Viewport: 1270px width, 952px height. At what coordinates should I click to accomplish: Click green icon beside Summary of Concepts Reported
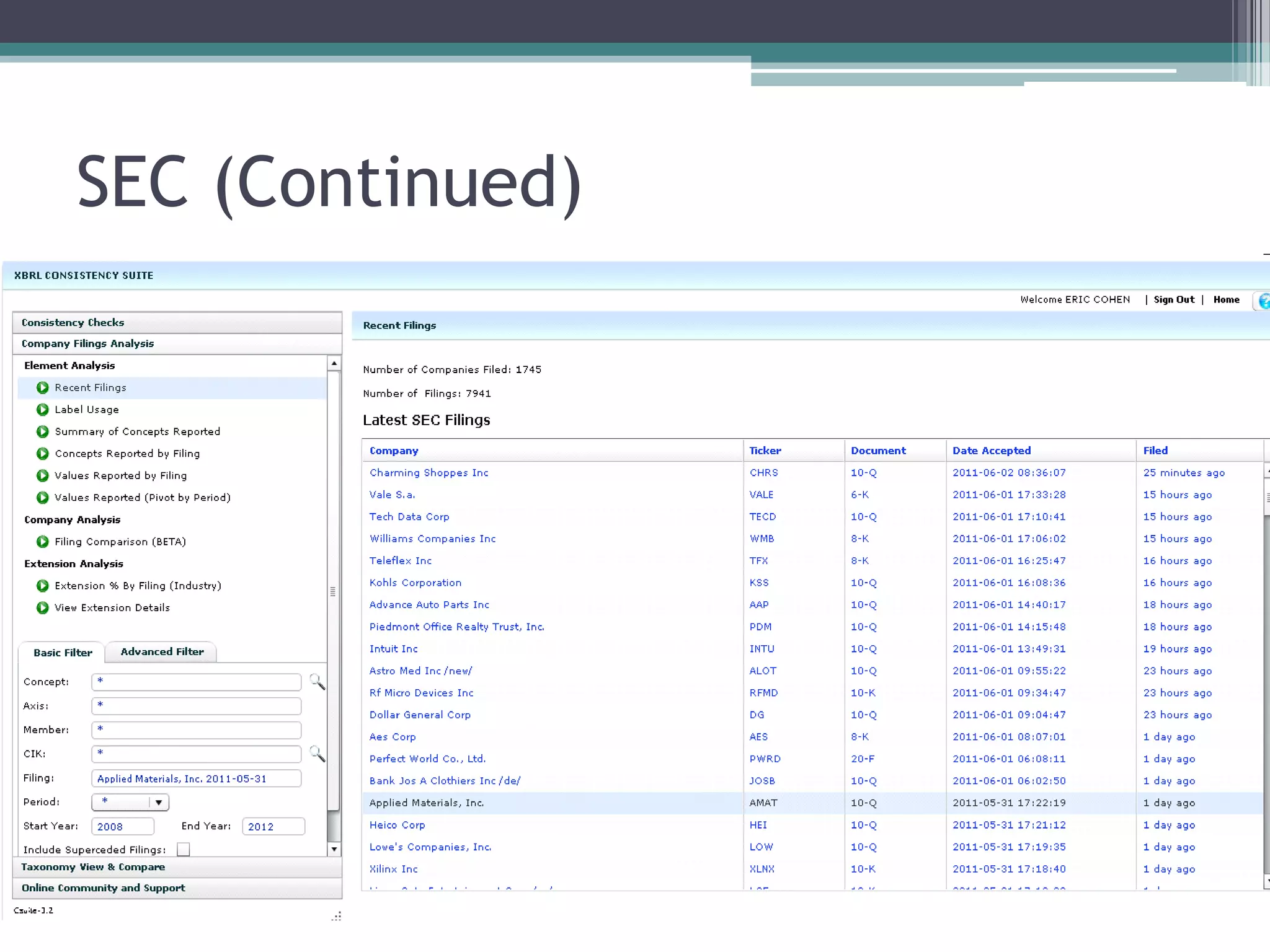coord(42,431)
